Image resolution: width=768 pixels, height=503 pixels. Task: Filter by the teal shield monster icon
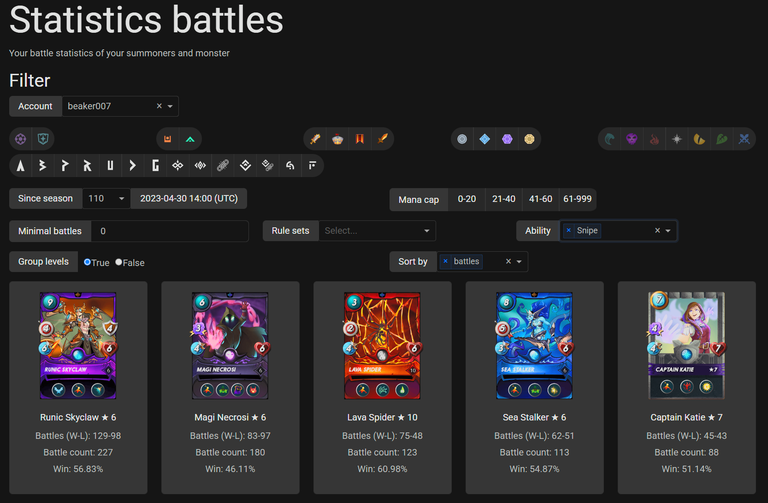pyautogui.click(x=43, y=139)
